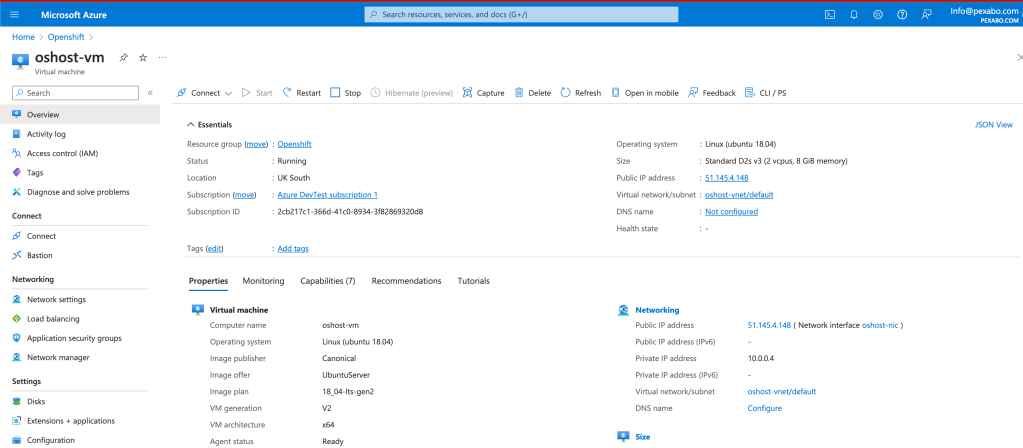
Task: Open Diagnose and solve problems
Action: point(80,192)
